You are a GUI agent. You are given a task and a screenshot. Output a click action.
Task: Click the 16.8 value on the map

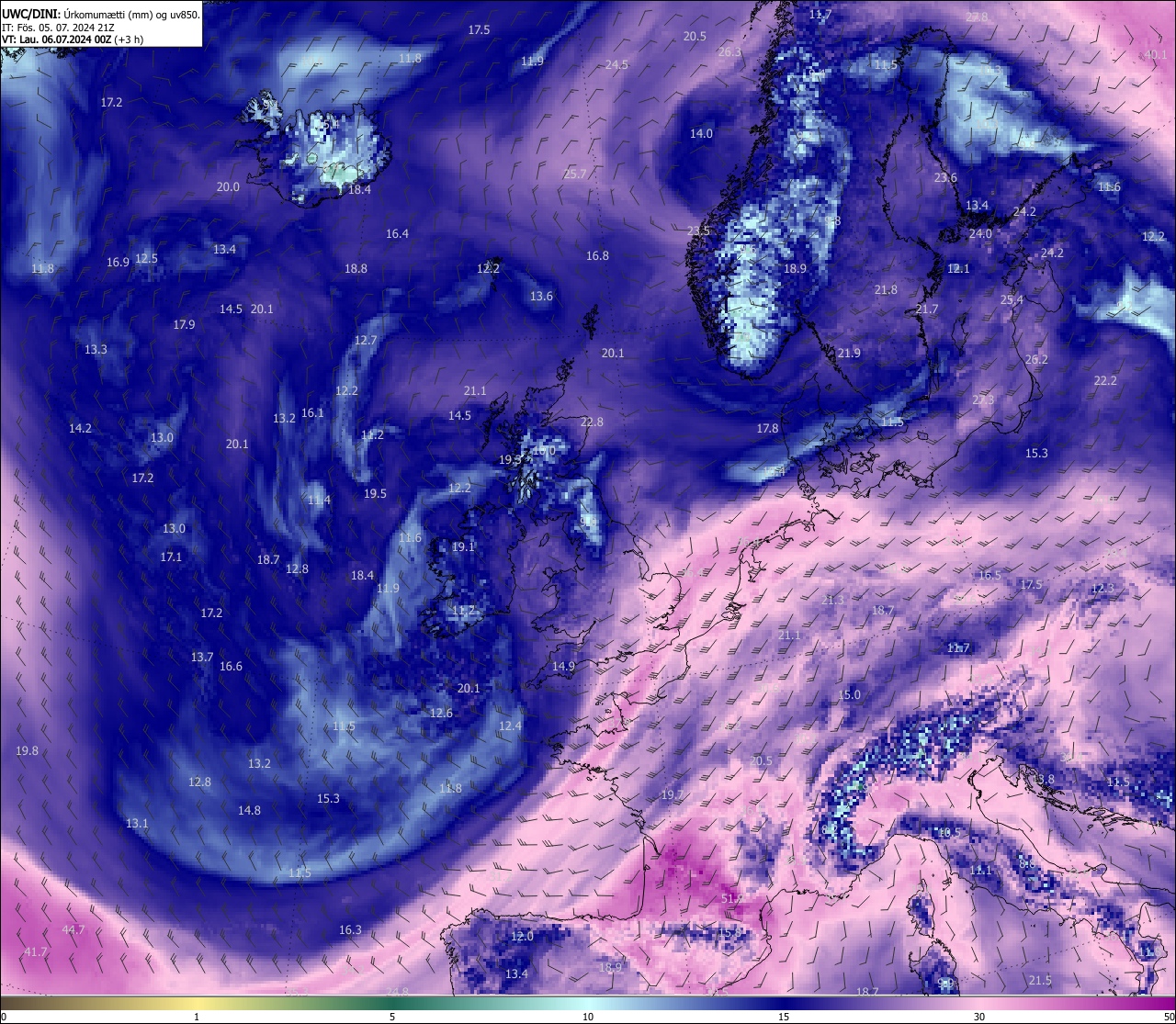(597, 256)
